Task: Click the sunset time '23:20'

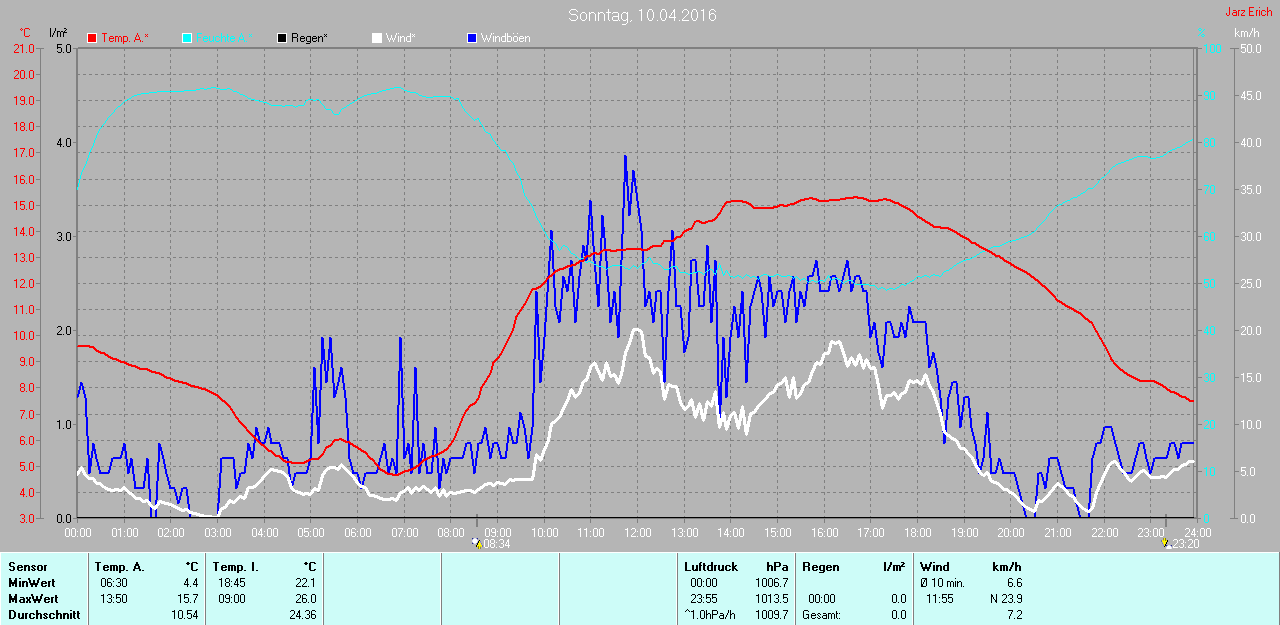Action: (x=1184, y=544)
